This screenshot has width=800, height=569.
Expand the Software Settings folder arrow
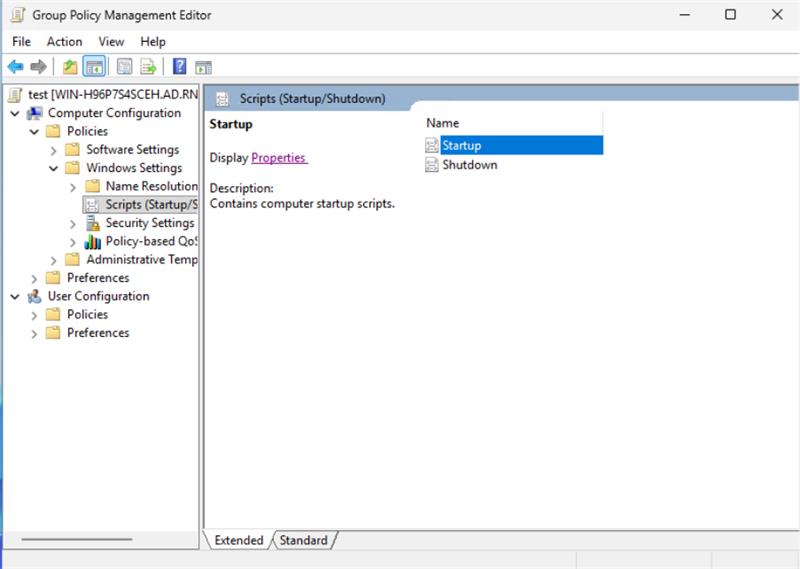pyautogui.click(x=54, y=150)
